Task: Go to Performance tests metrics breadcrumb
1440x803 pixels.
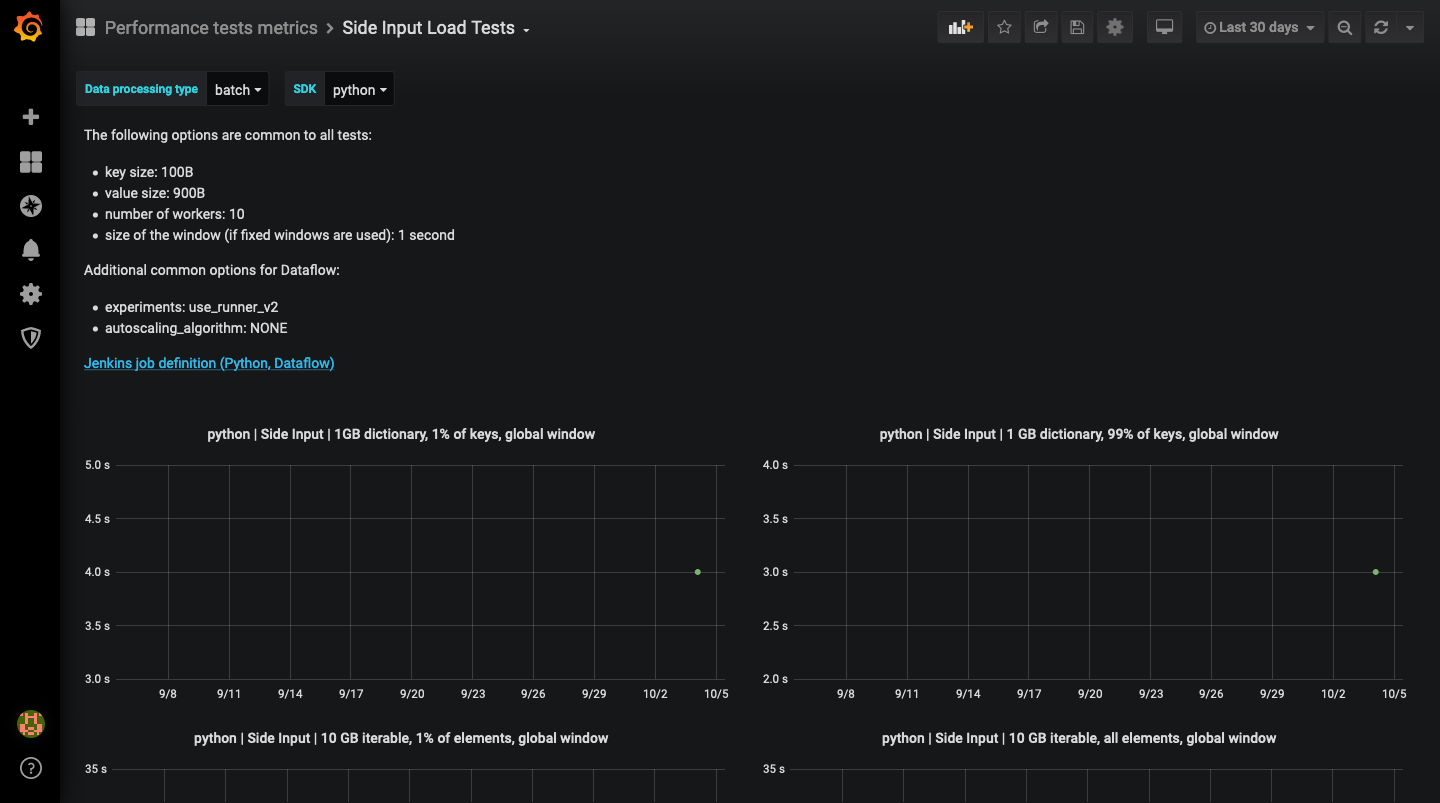Action: (211, 28)
